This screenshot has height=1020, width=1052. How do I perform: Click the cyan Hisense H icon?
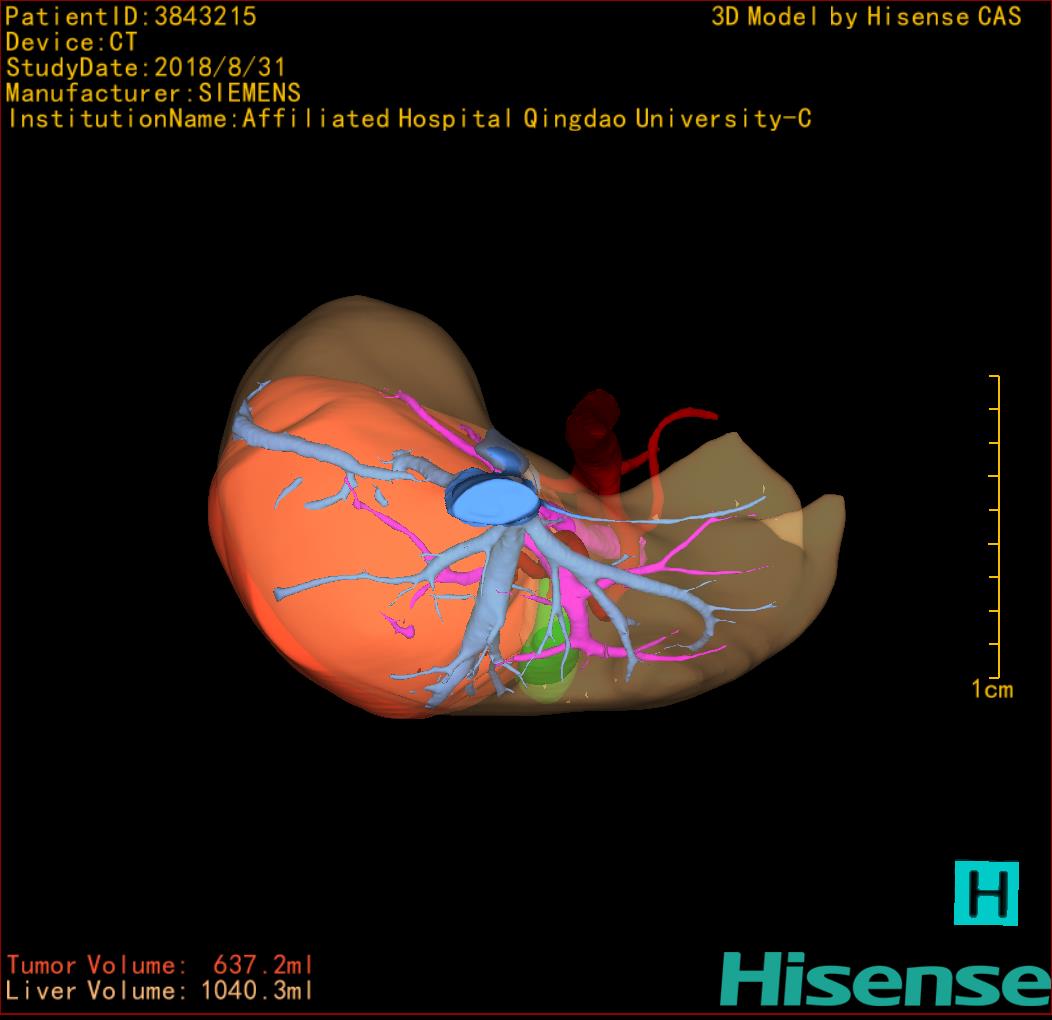(x=985, y=892)
